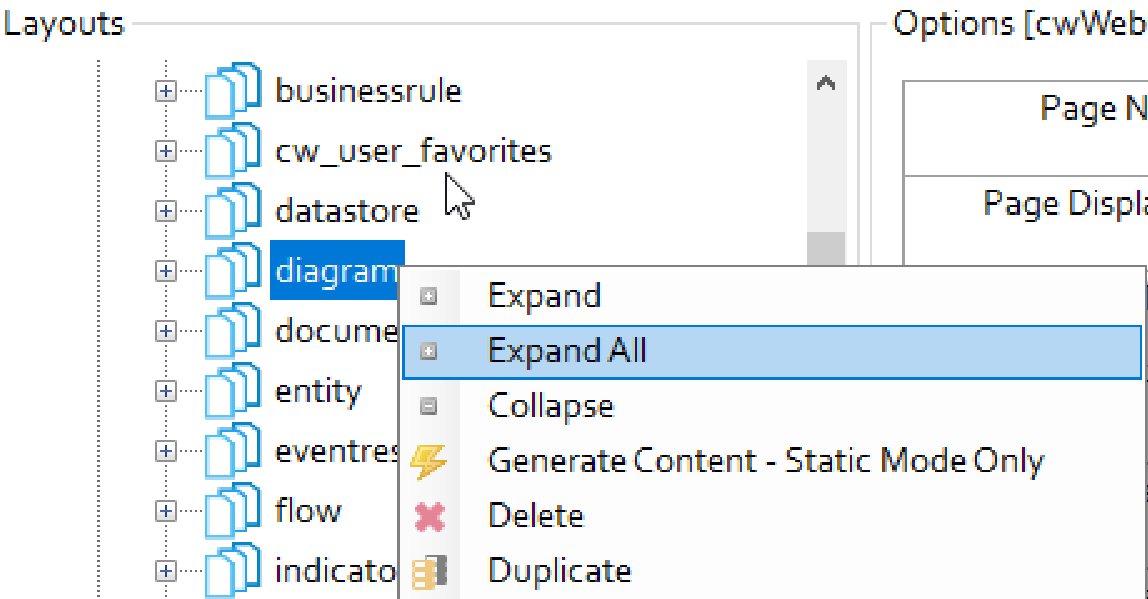This screenshot has height=599, width=1148.
Task: Expand the cw_user_favorites tree node
Action: pyautogui.click(x=166, y=151)
